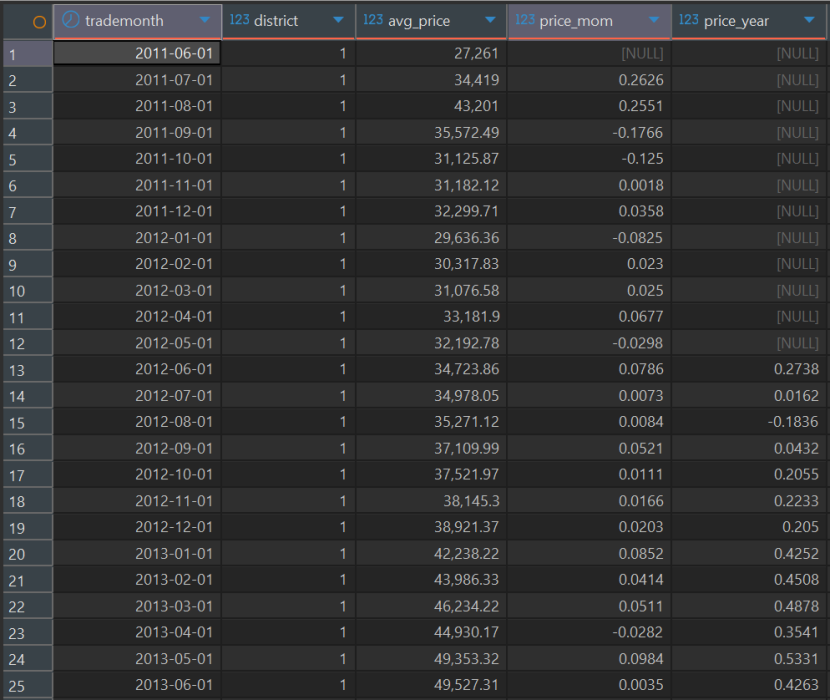The image size is (830, 700).
Task: Click the clock icon on trademonth column
Action: [x=70, y=20]
